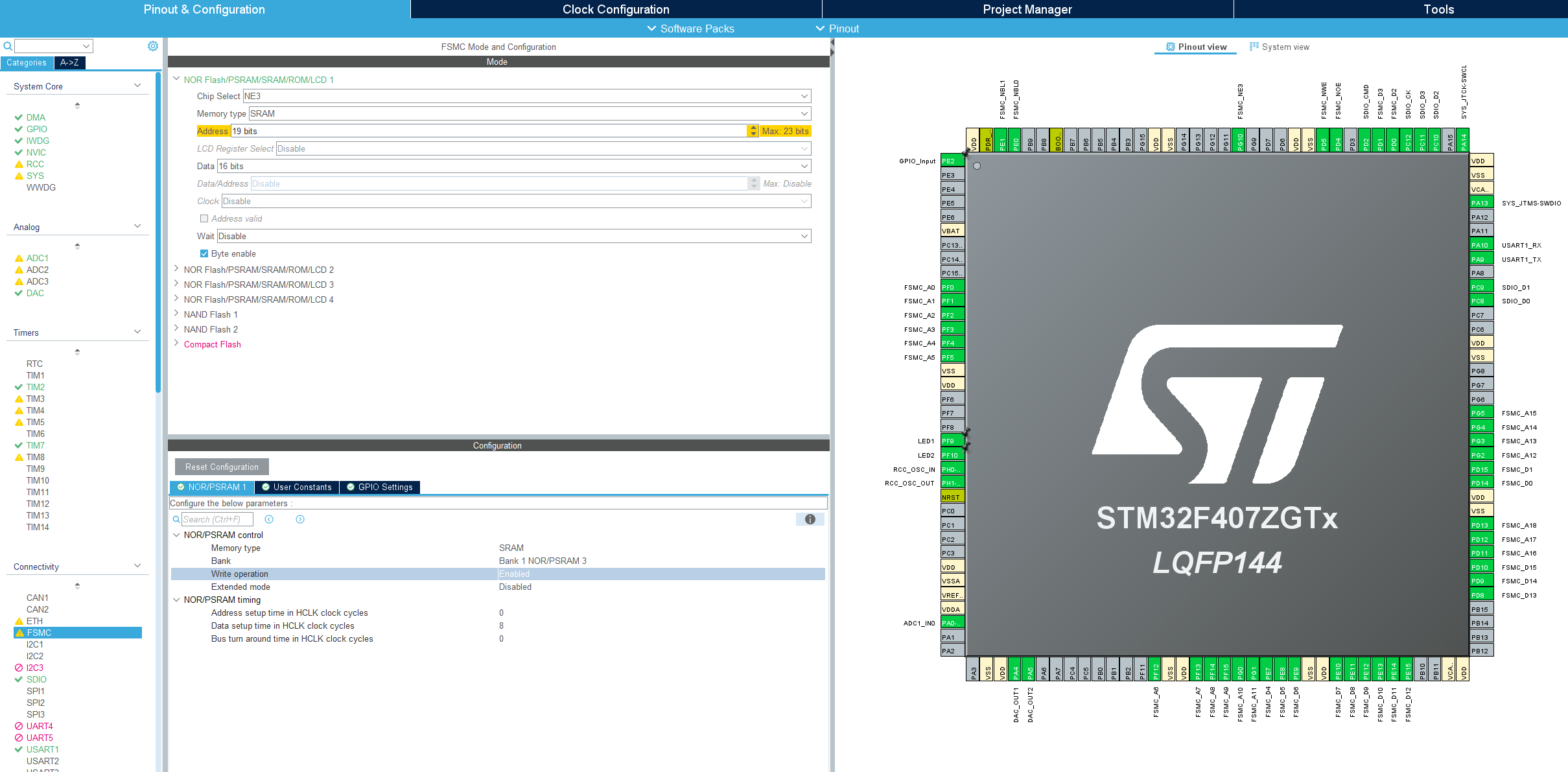1568x772 pixels.
Task: Switch to the Clock Configuration tab
Action: tap(614, 9)
